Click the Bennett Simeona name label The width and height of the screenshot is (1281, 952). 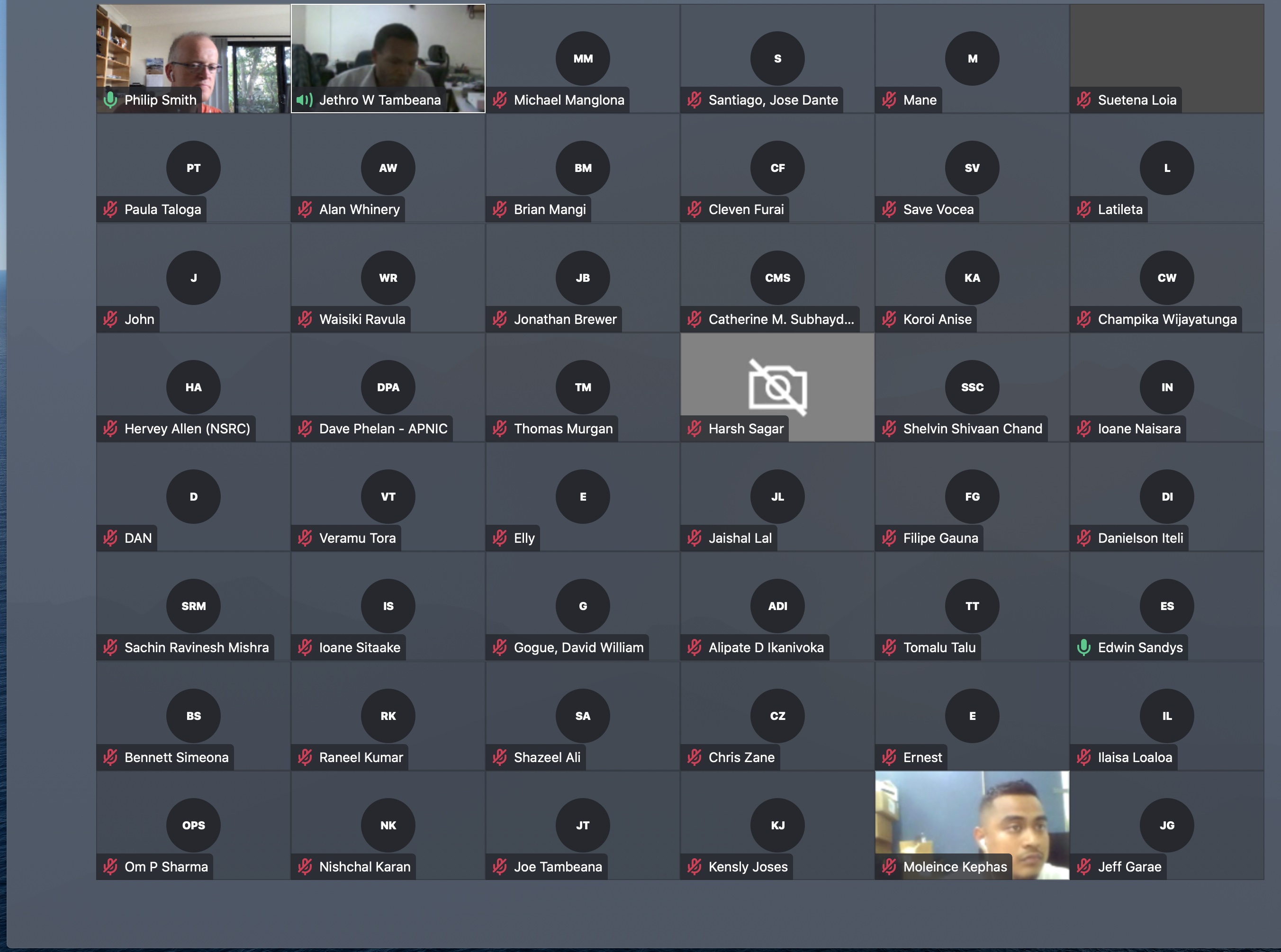tap(176, 757)
